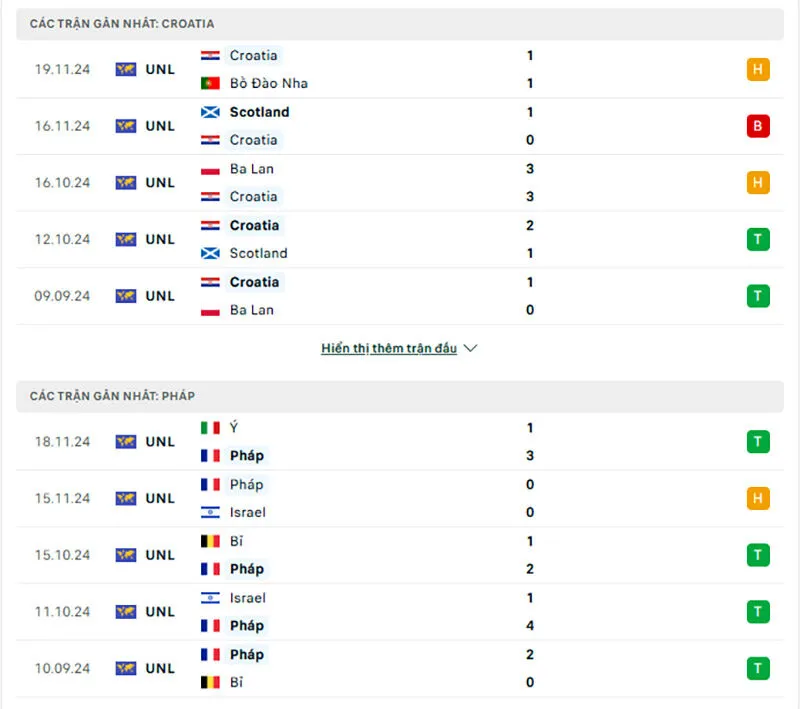
Task: Click the red B result badge
Action: [x=757, y=126]
